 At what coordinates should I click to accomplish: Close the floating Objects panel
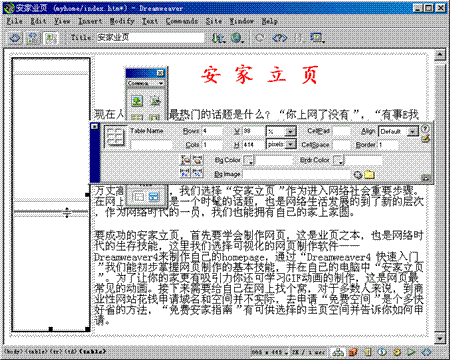[x=160, y=73]
